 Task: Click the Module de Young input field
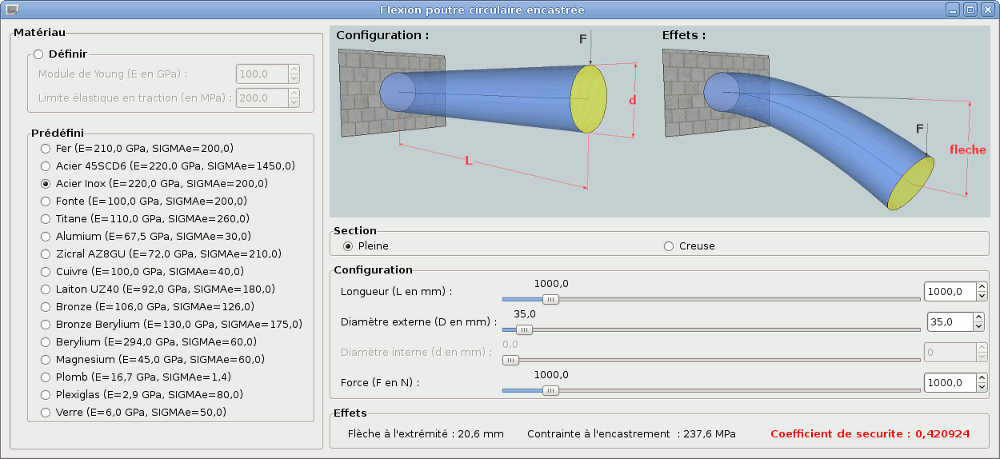pyautogui.click(x=262, y=74)
